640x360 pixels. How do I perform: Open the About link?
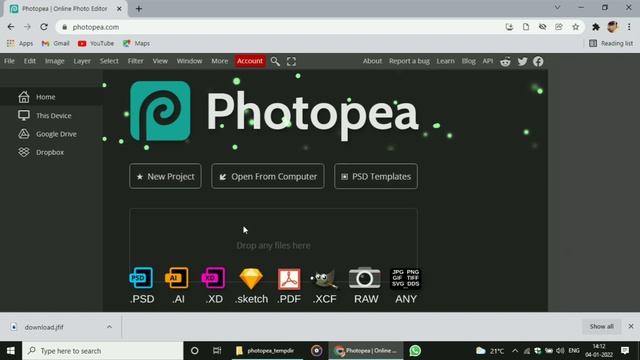372,61
